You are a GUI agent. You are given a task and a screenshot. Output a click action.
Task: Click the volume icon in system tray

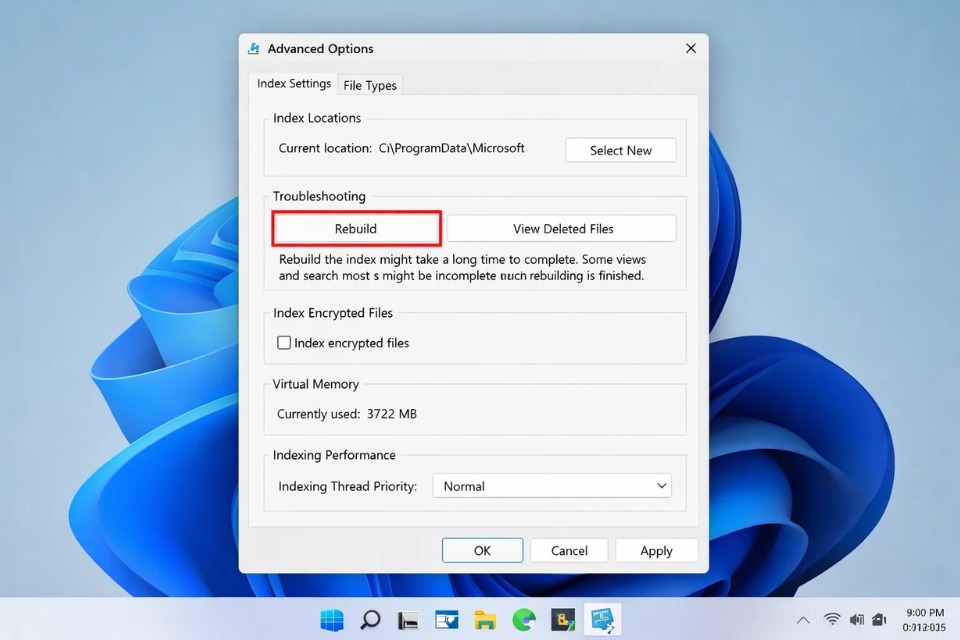pyautogui.click(x=855, y=618)
